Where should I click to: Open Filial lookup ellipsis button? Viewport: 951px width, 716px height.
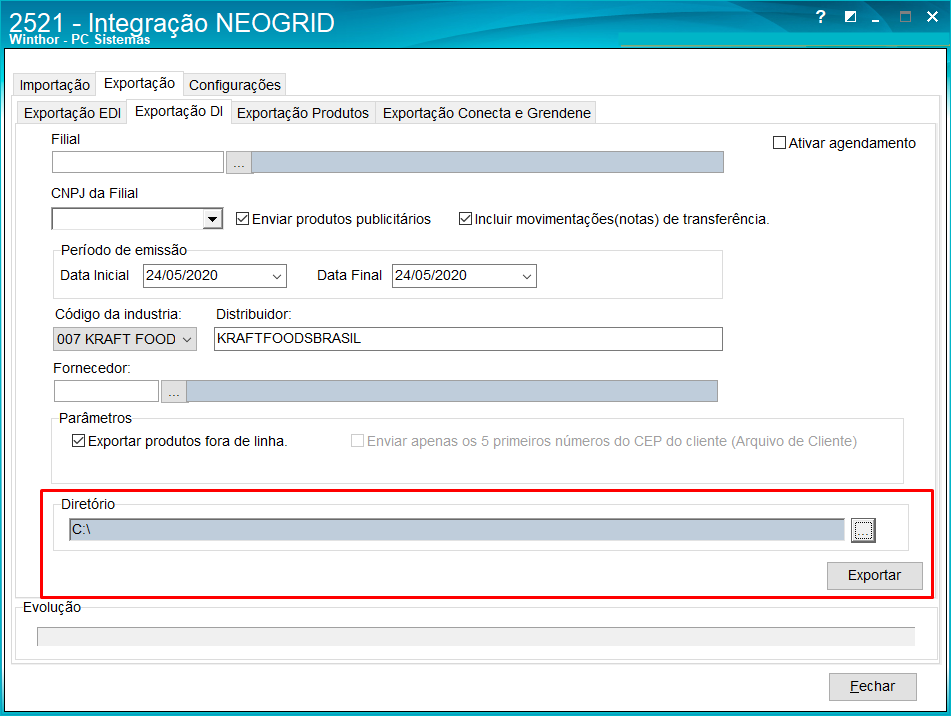(x=239, y=162)
